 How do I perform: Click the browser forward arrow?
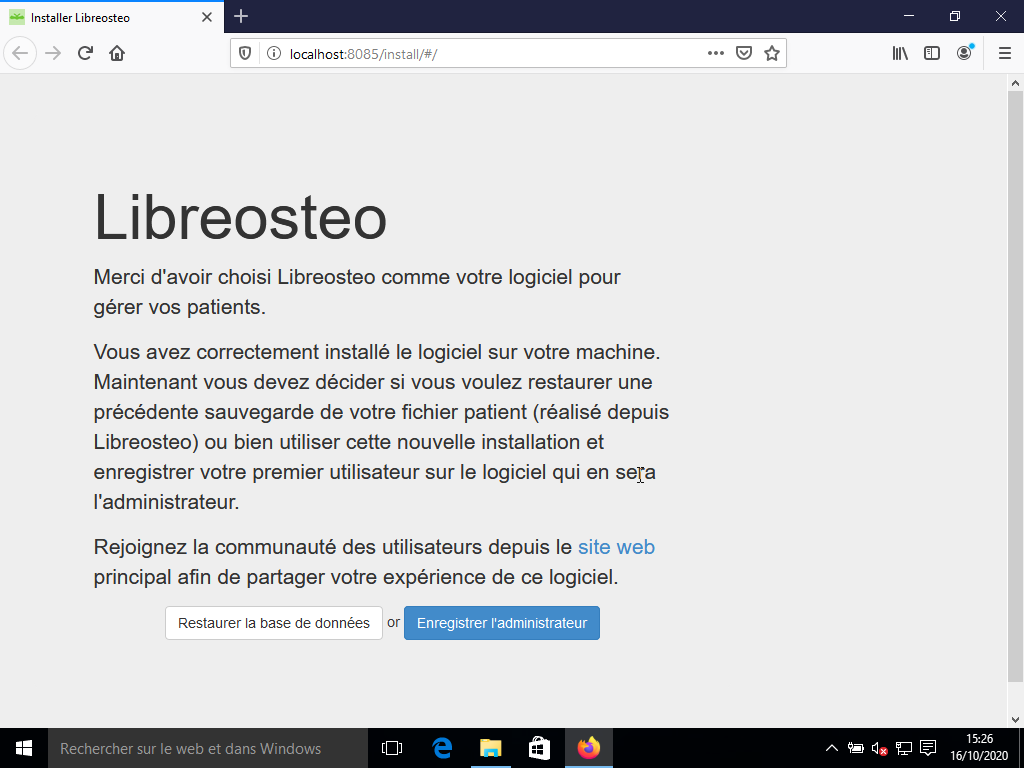pyautogui.click(x=53, y=54)
